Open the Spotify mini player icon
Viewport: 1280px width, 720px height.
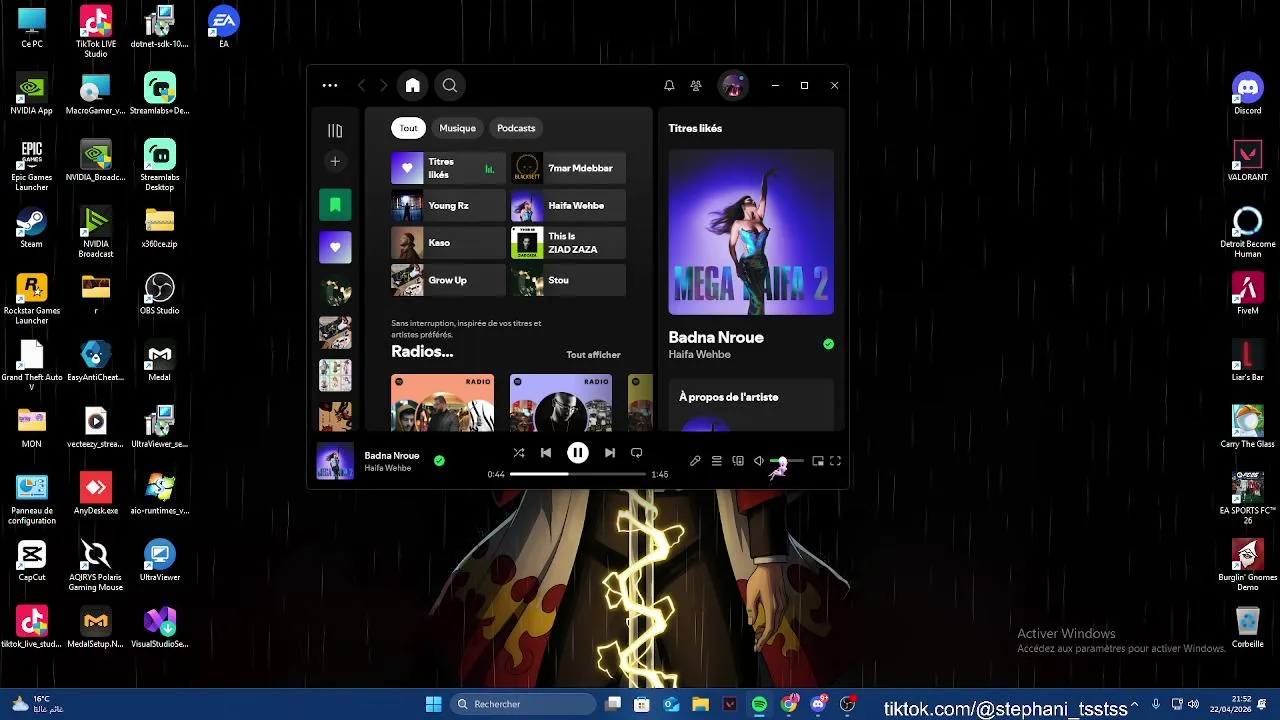pos(818,461)
